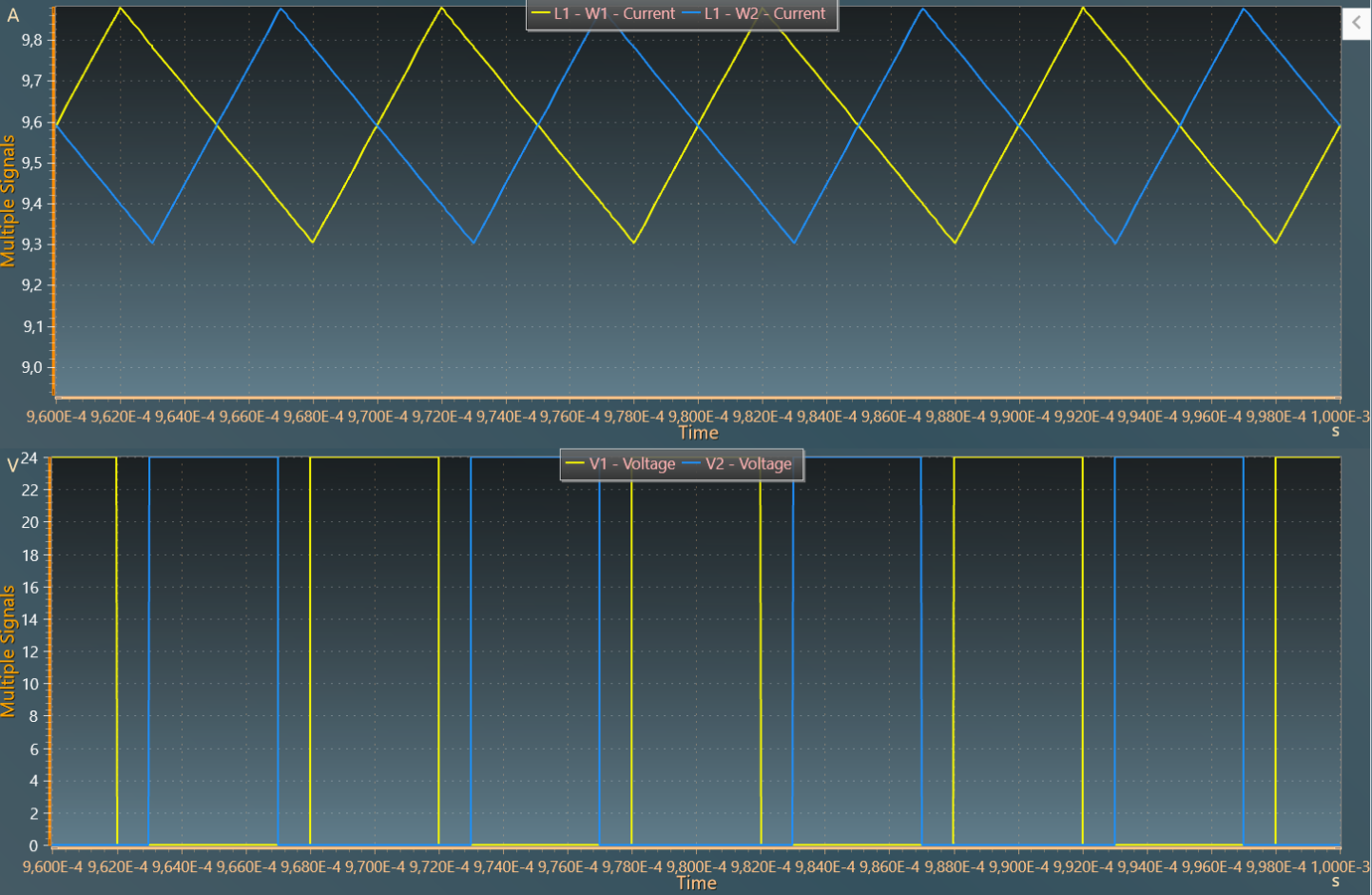
Task: Click blue line swatch beside L1 - W2 - Current
Action: tap(692, 14)
